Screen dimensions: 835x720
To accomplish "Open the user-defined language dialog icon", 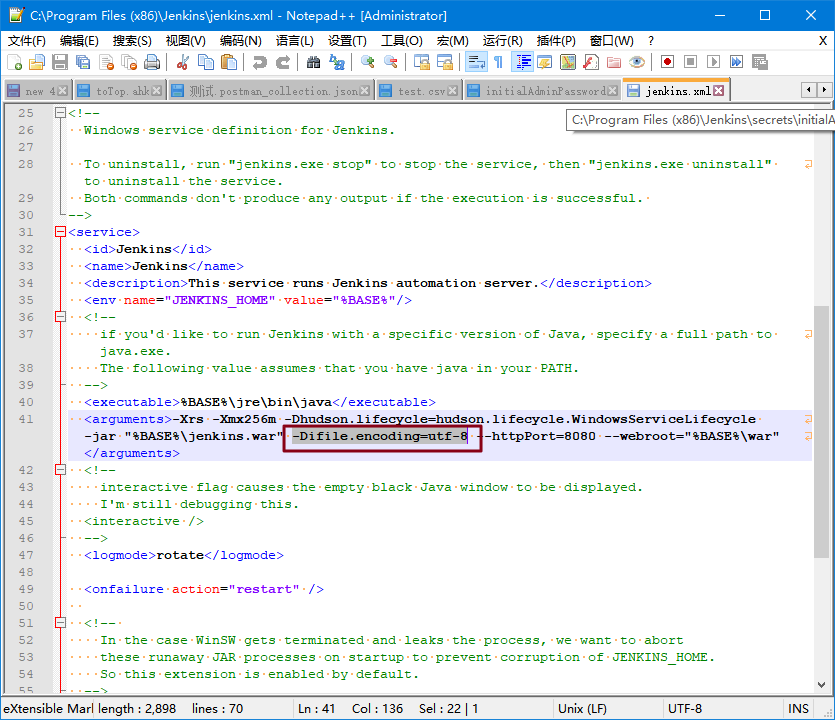I will point(544,62).
